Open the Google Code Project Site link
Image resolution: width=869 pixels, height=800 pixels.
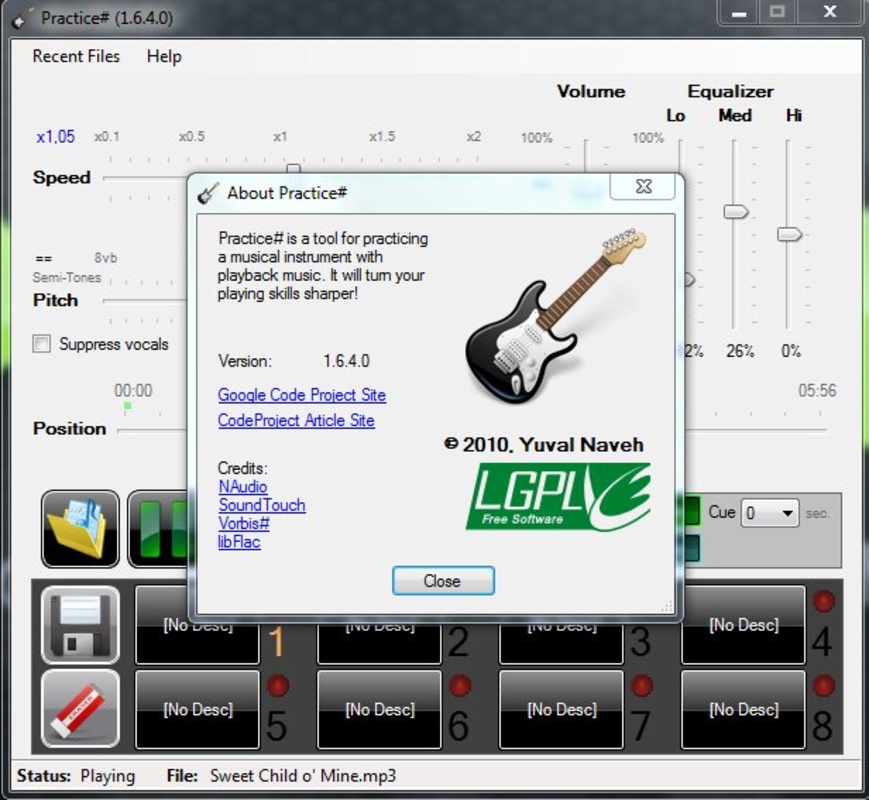pyautogui.click(x=302, y=395)
